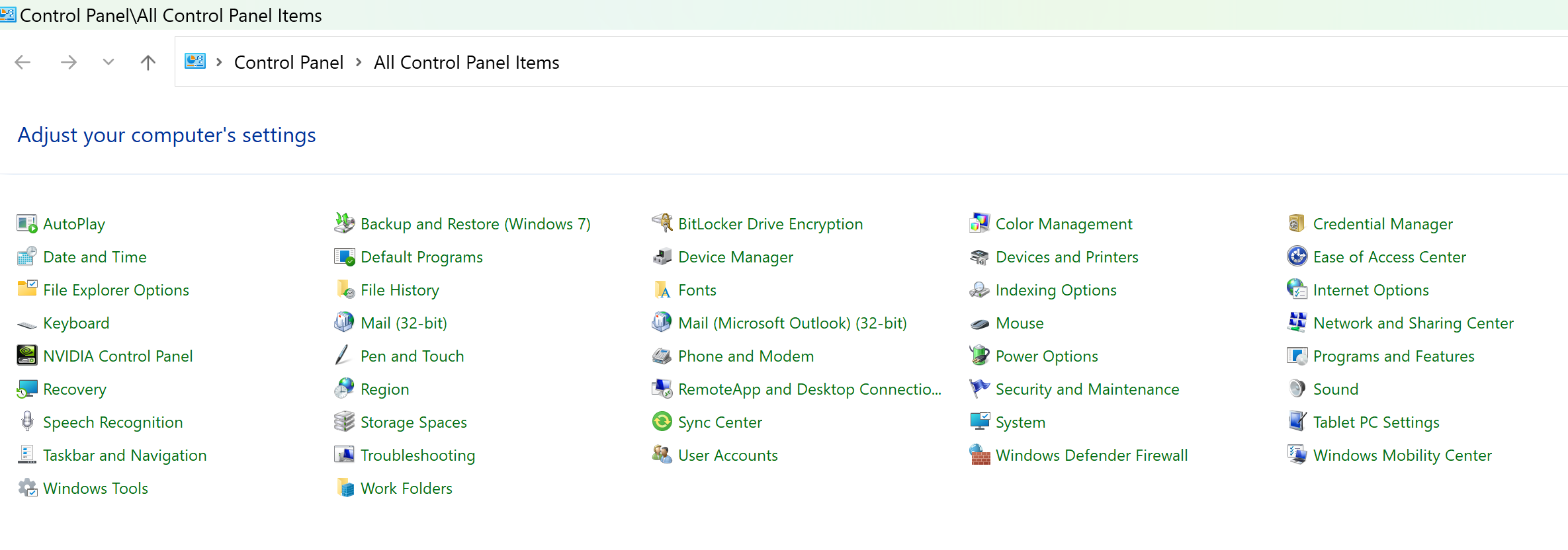Open the Tablet PC Settings link

pyautogui.click(x=1376, y=422)
